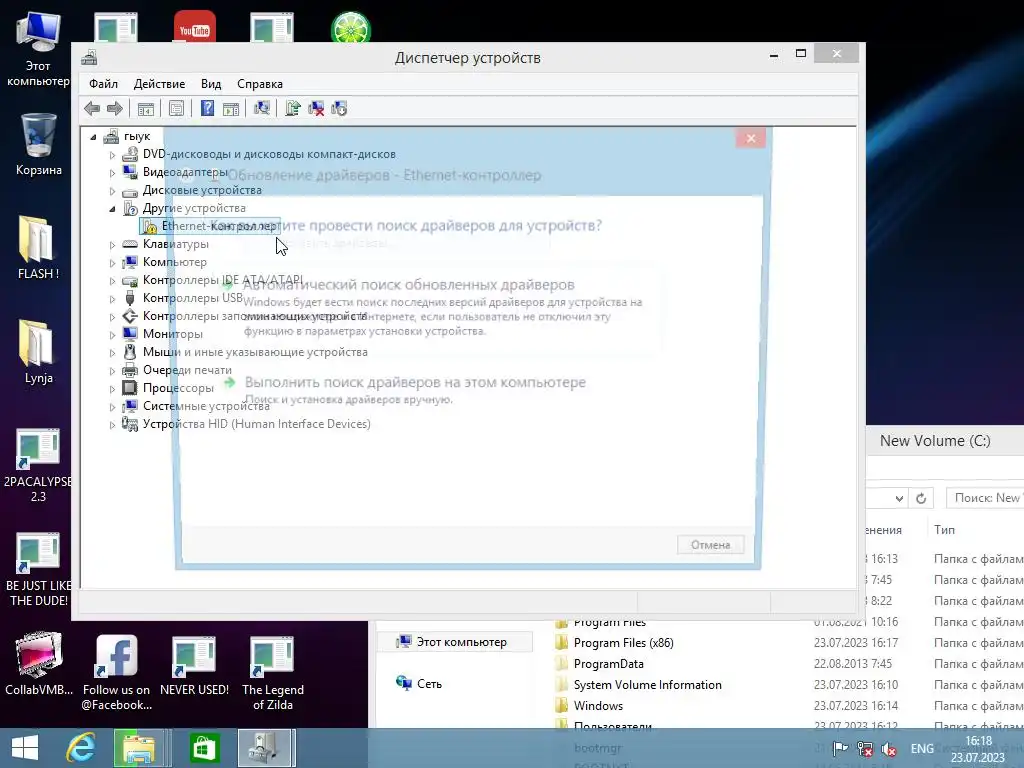The height and width of the screenshot is (768, 1024).
Task: Select the Системные устройства category
Action: coord(206,406)
